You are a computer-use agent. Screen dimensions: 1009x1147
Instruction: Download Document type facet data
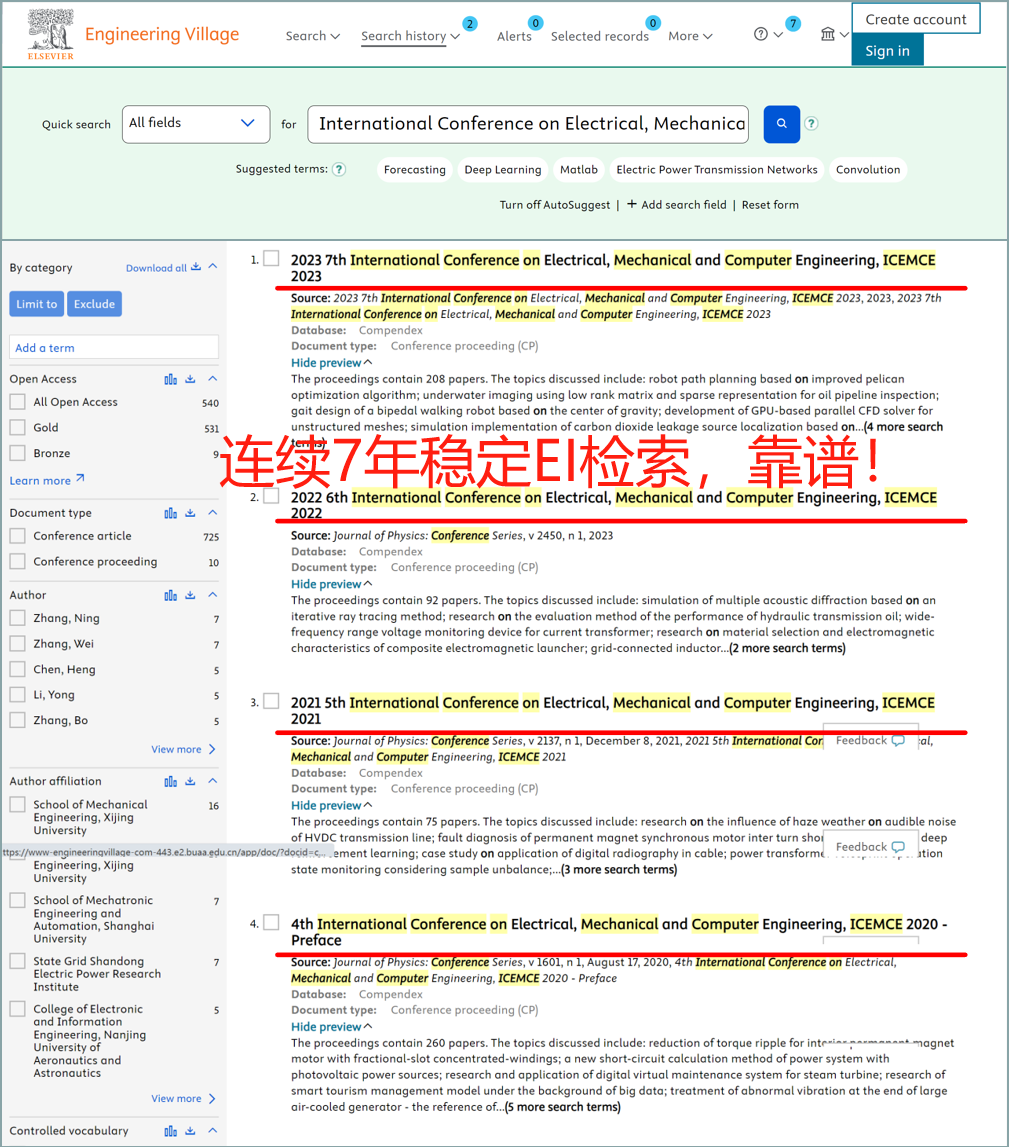[x=190, y=513]
